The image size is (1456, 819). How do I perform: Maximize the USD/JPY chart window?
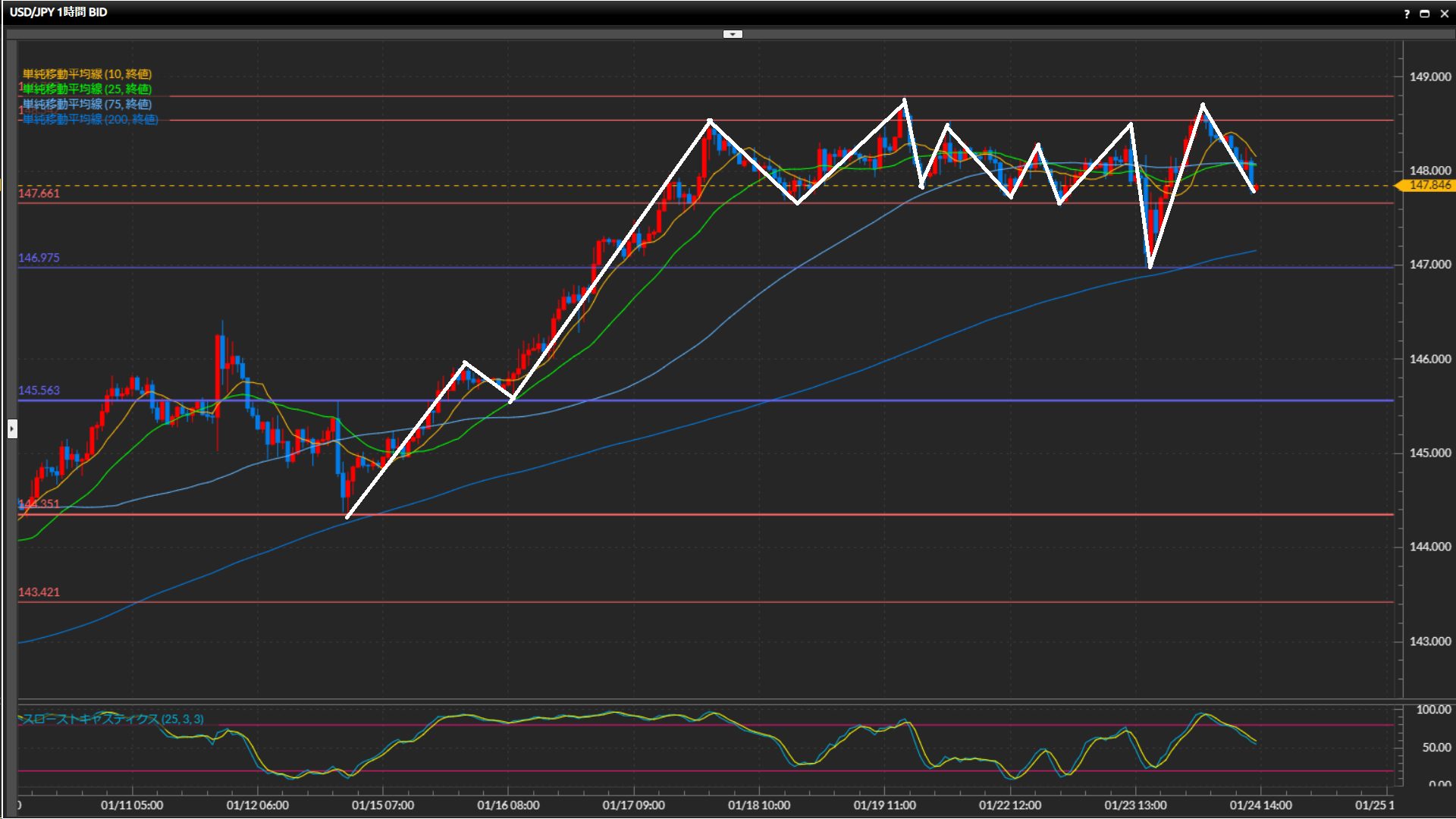tap(1425, 14)
